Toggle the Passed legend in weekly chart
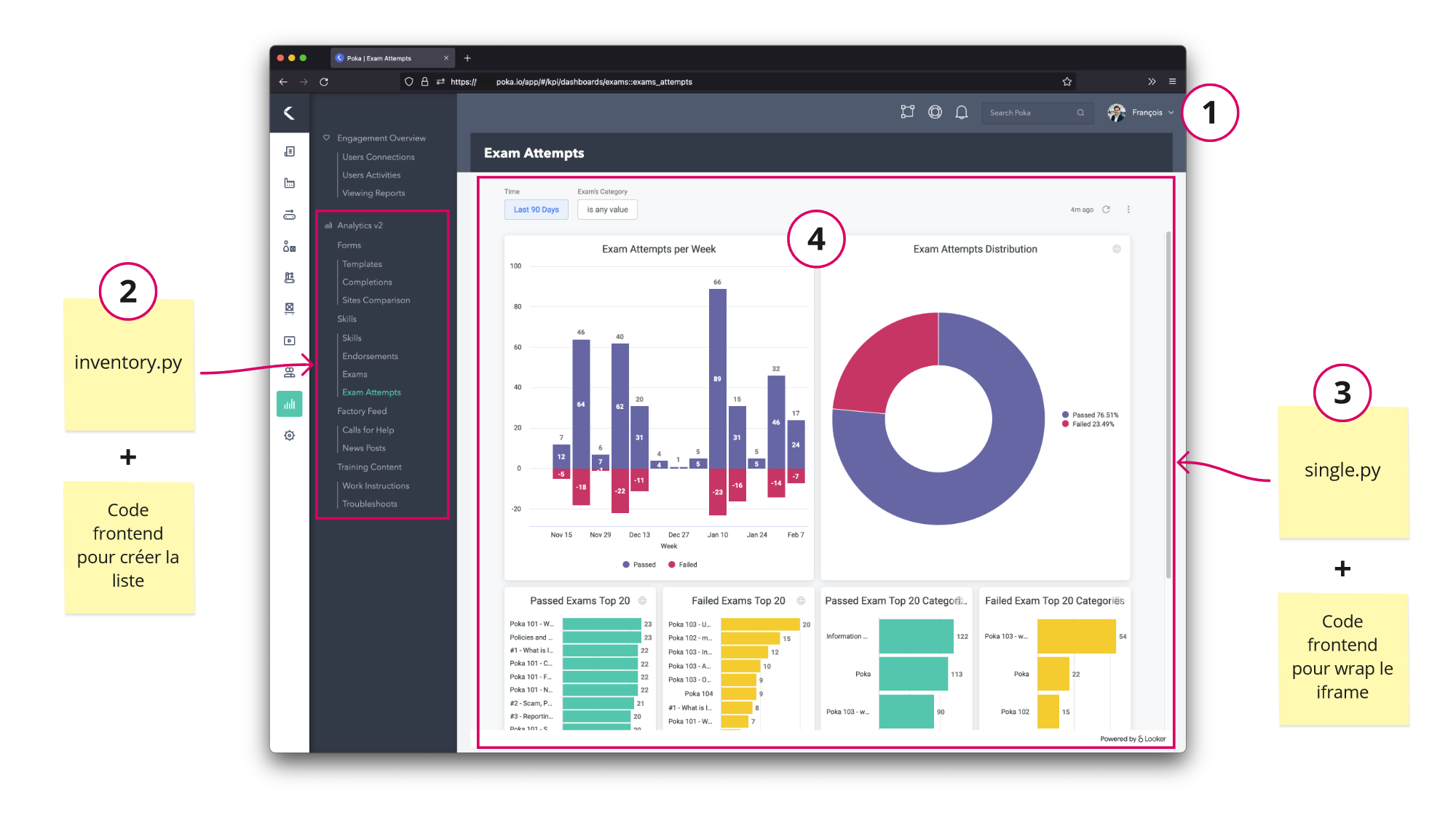Viewport: 1456px width, 818px height. [x=639, y=565]
